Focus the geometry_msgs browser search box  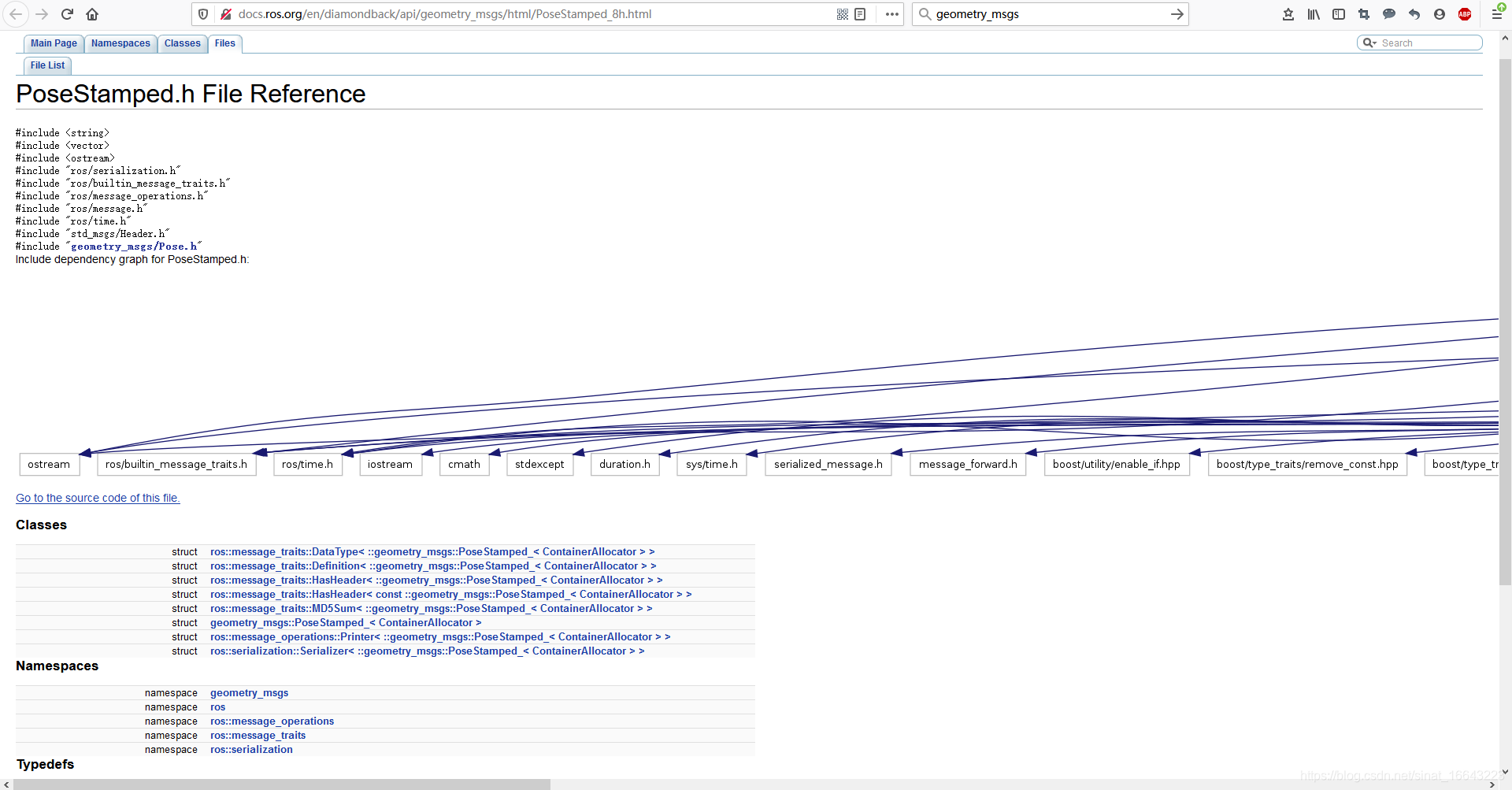1051,14
